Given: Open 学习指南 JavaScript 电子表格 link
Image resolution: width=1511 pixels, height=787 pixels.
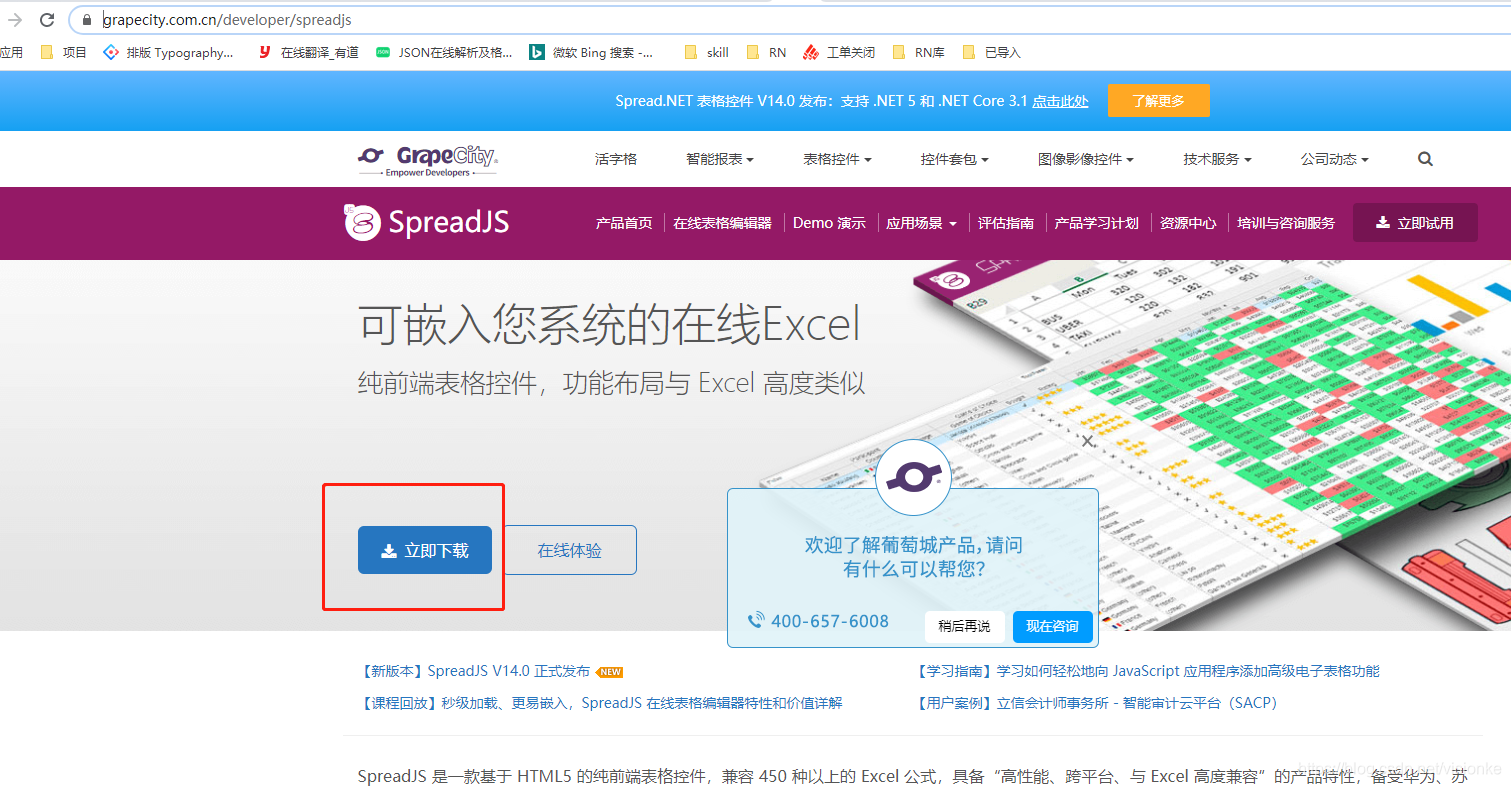Looking at the screenshot, I should pos(1147,671).
